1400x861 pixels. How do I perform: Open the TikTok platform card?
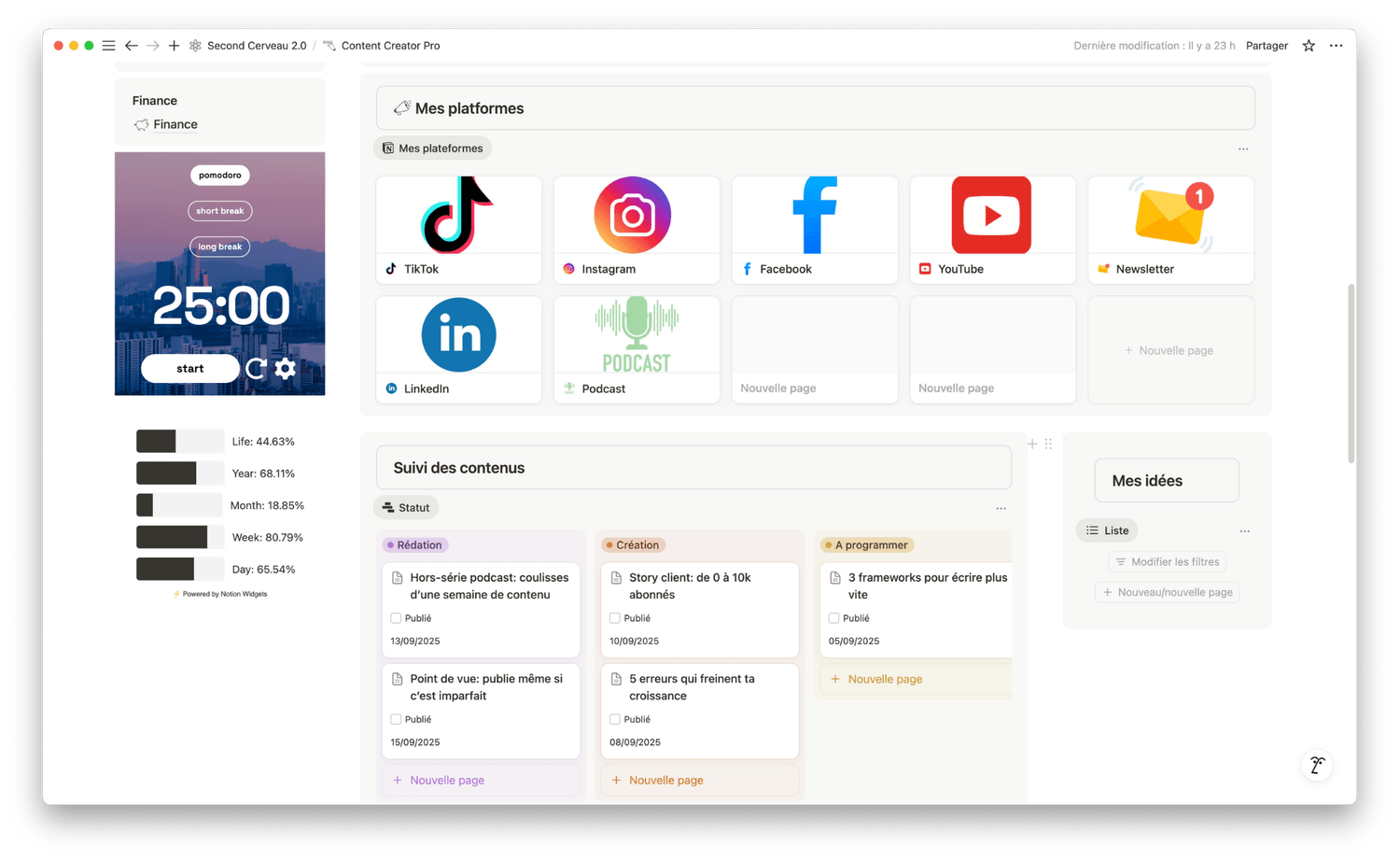click(x=459, y=230)
